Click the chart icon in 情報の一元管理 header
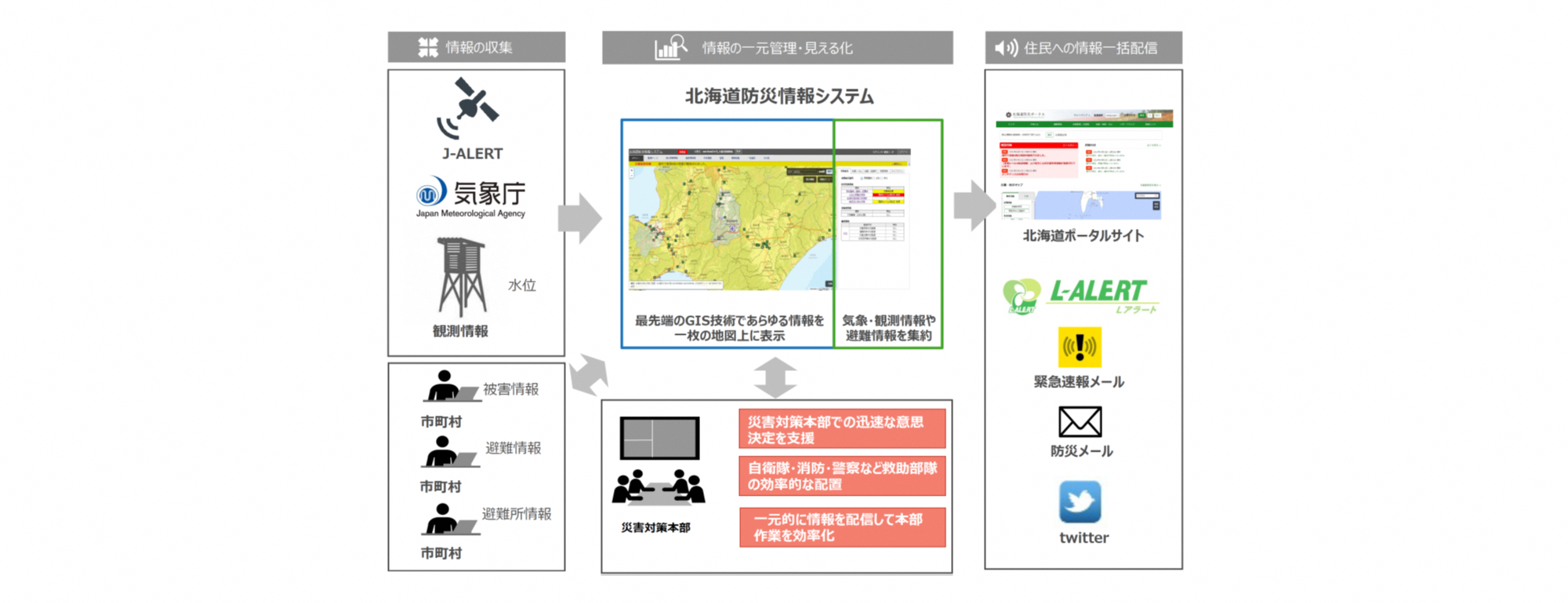 [x=670, y=48]
